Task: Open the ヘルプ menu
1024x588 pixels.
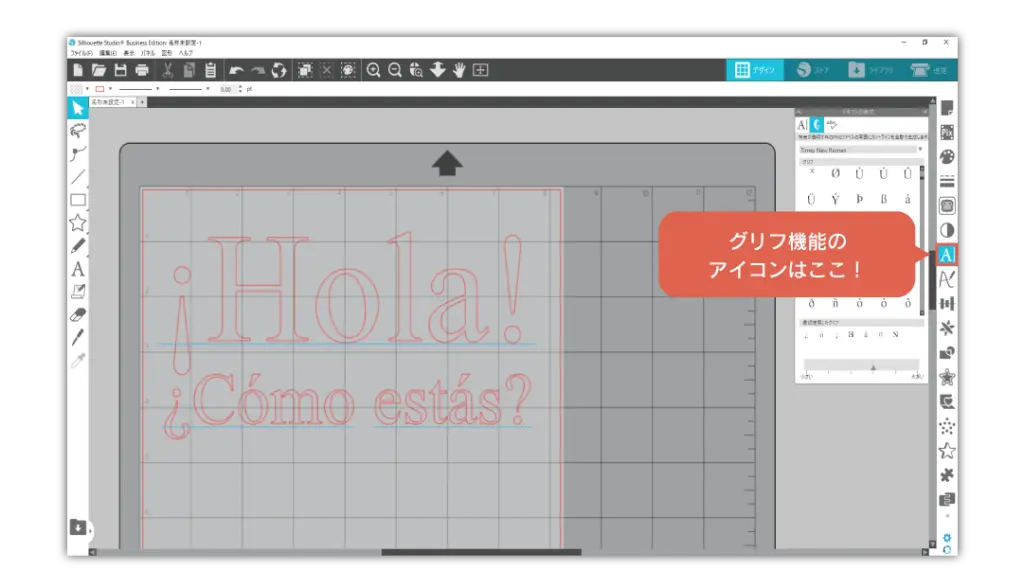Action: click(x=186, y=52)
